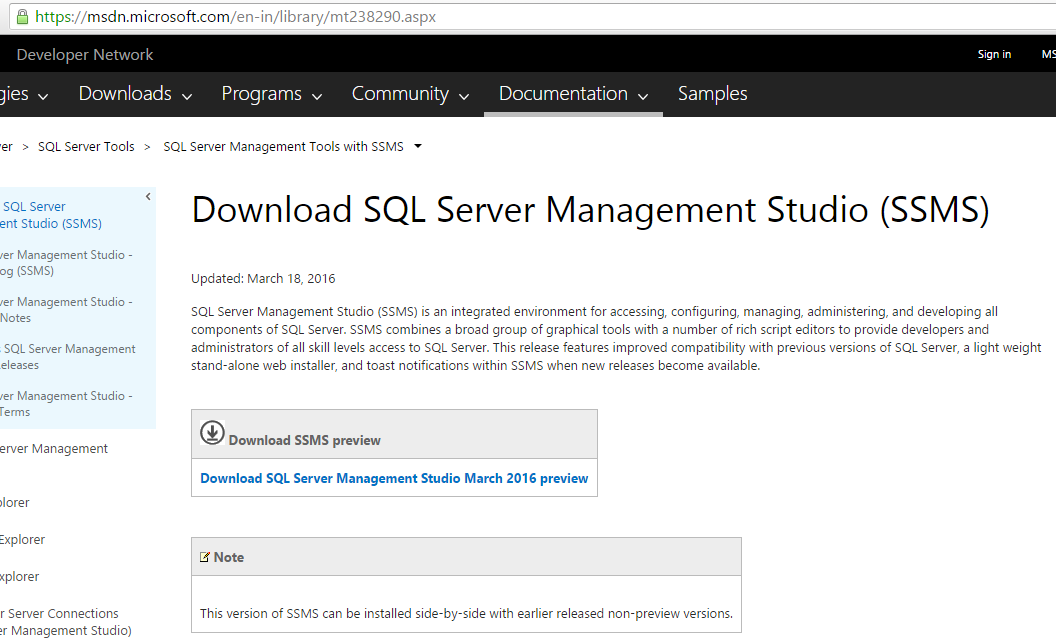Click the green padlock icon in address bar
This screenshot has width=1056, height=641.
pyautogui.click(x=22, y=17)
